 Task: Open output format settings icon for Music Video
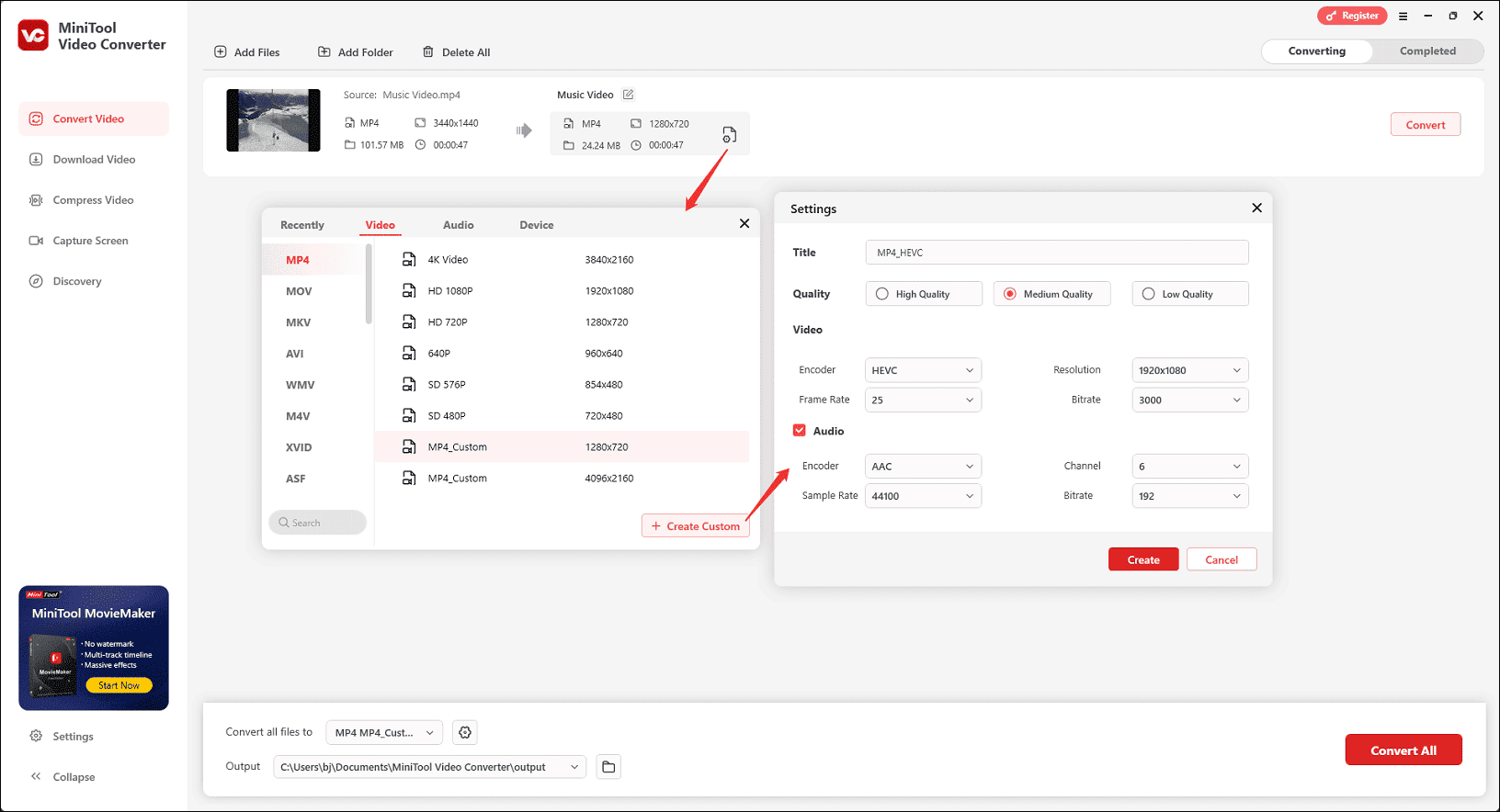click(729, 134)
